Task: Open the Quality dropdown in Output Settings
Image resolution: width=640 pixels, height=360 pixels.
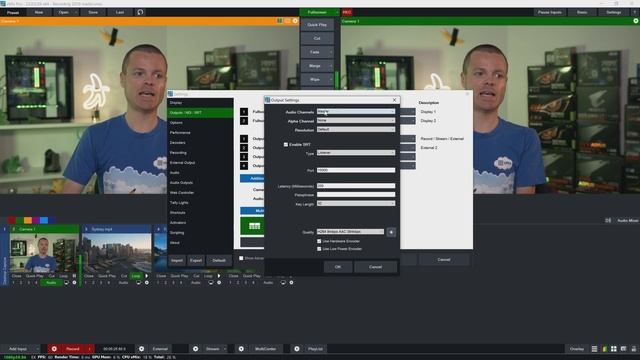Action: coord(350,232)
